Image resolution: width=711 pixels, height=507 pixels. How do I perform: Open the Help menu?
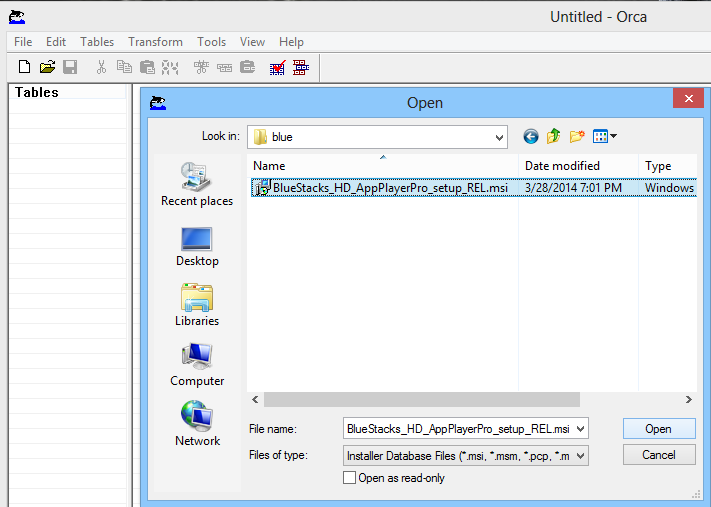pos(291,42)
